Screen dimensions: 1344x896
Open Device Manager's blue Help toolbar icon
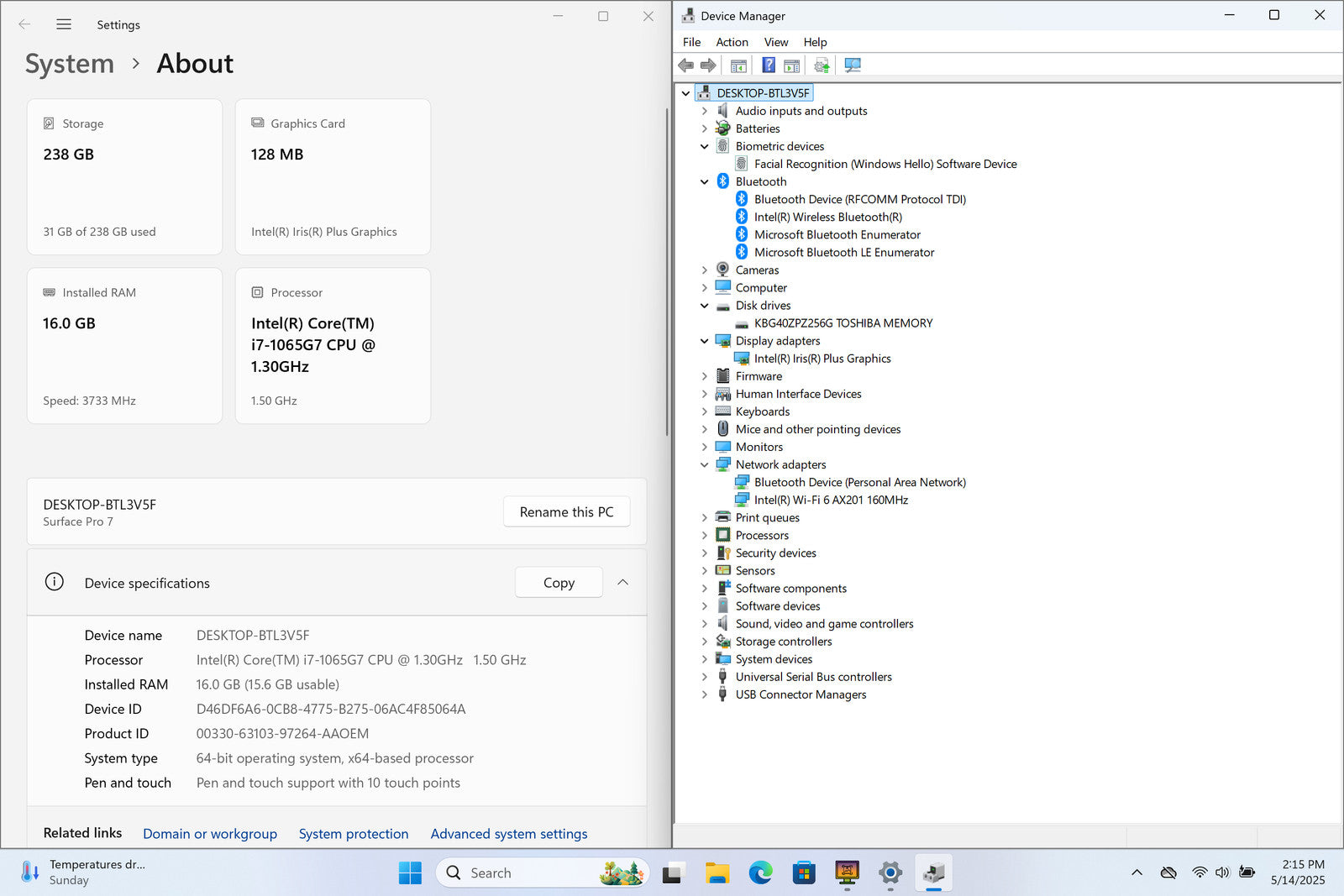(x=768, y=65)
